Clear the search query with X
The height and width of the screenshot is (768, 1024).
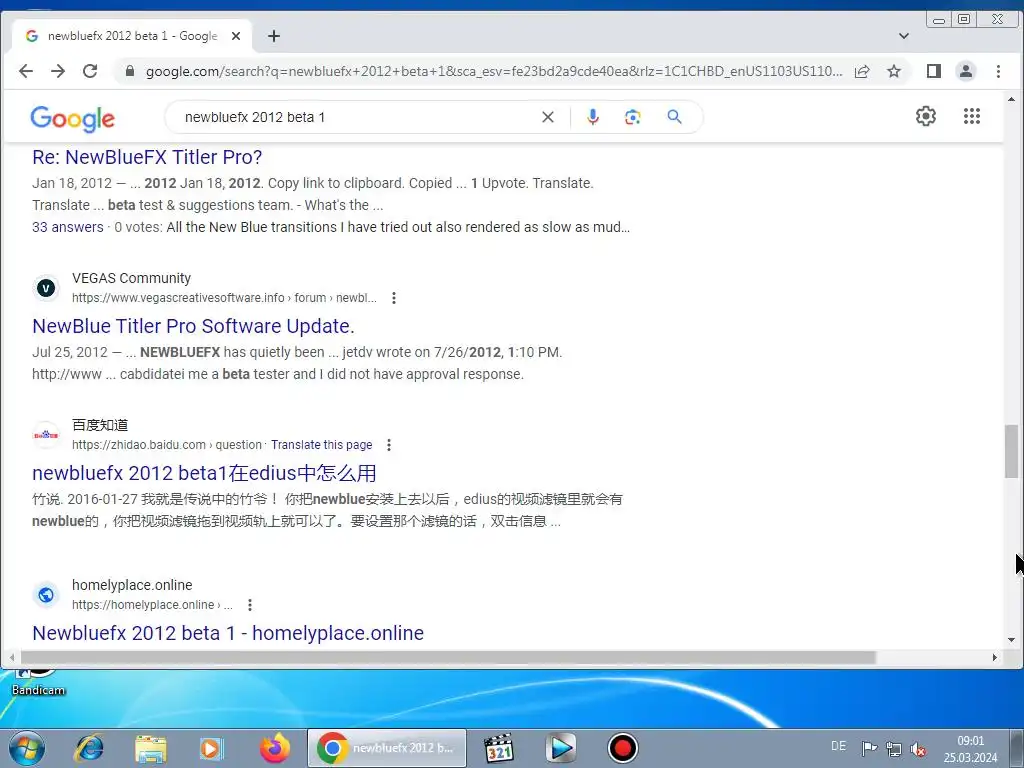[x=548, y=117]
